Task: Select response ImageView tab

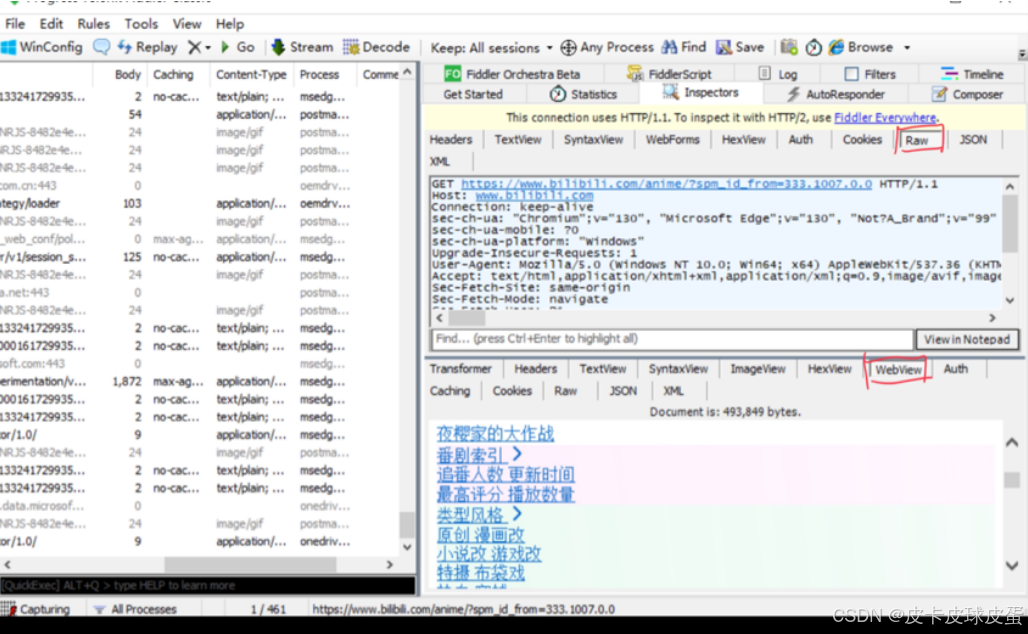Action: tap(757, 368)
